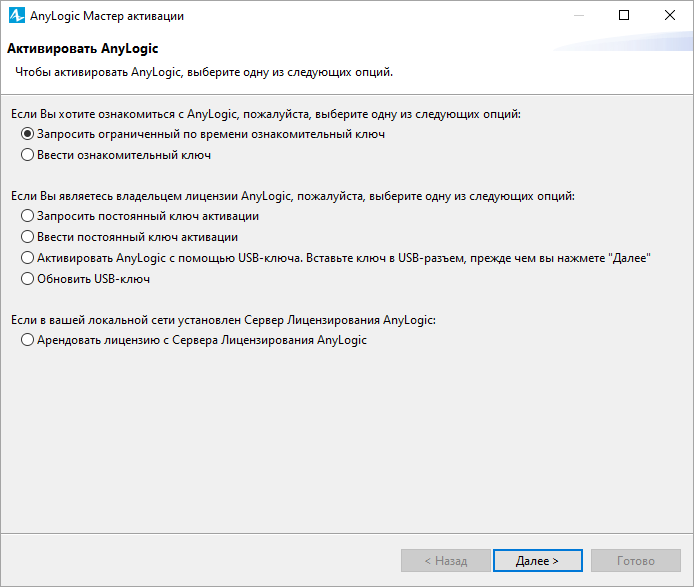Close the AnyLogic activation wizard window
This screenshot has height=587, width=694.
pos(670,15)
